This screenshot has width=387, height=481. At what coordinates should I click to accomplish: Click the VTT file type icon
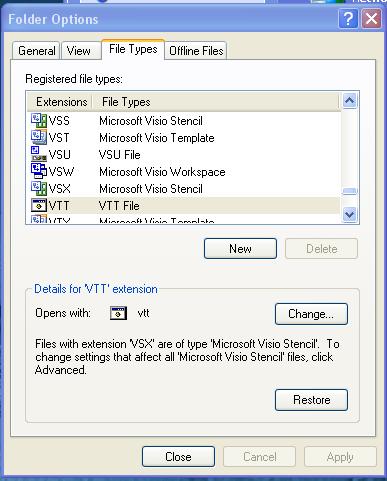point(39,205)
